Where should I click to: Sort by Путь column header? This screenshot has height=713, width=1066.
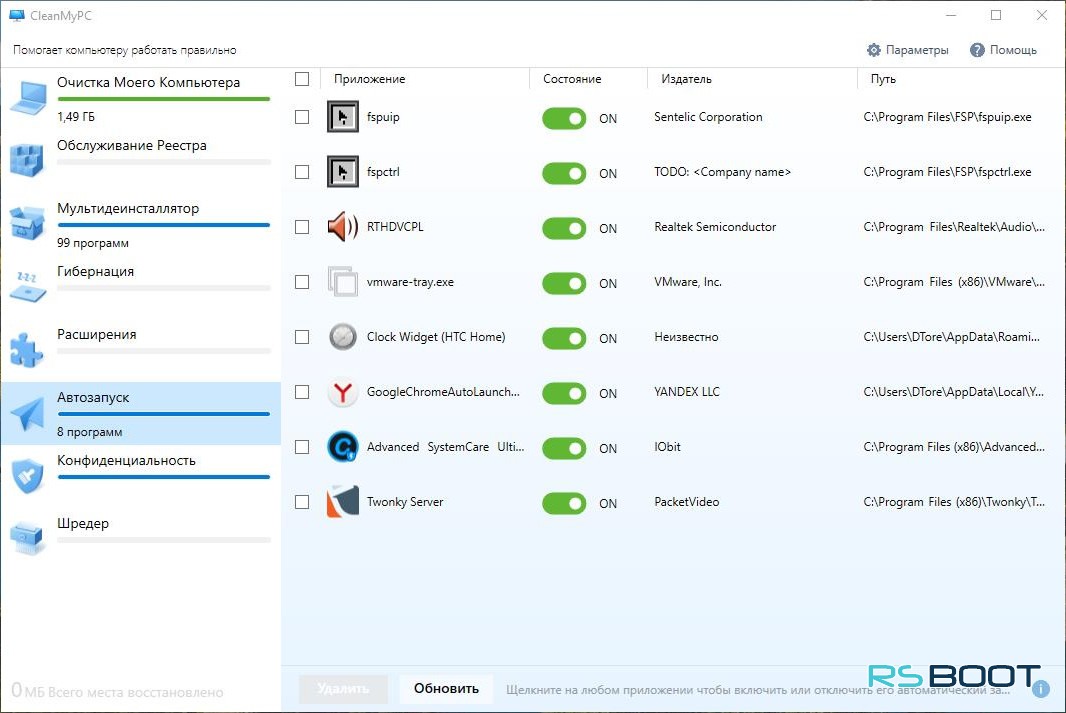click(x=882, y=79)
